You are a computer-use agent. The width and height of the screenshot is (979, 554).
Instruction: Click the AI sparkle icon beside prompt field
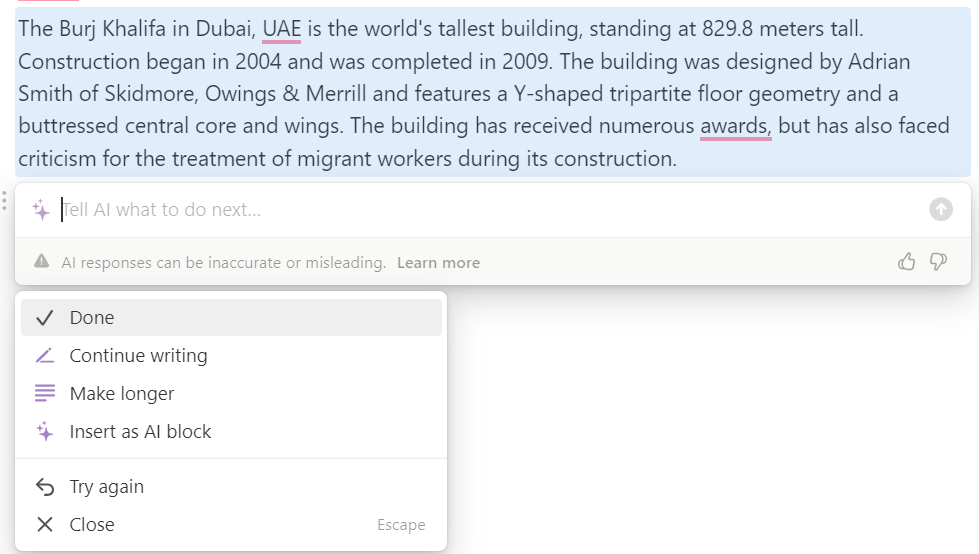(41, 210)
